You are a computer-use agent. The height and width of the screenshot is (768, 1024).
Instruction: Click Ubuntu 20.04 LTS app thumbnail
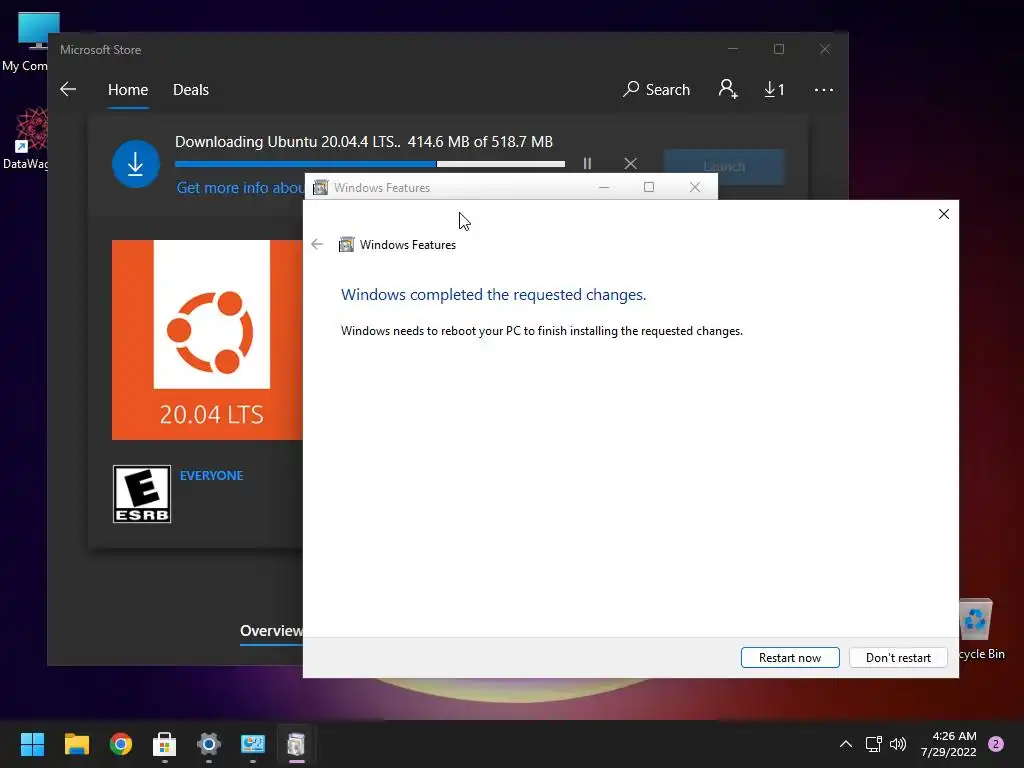pos(208,340)
